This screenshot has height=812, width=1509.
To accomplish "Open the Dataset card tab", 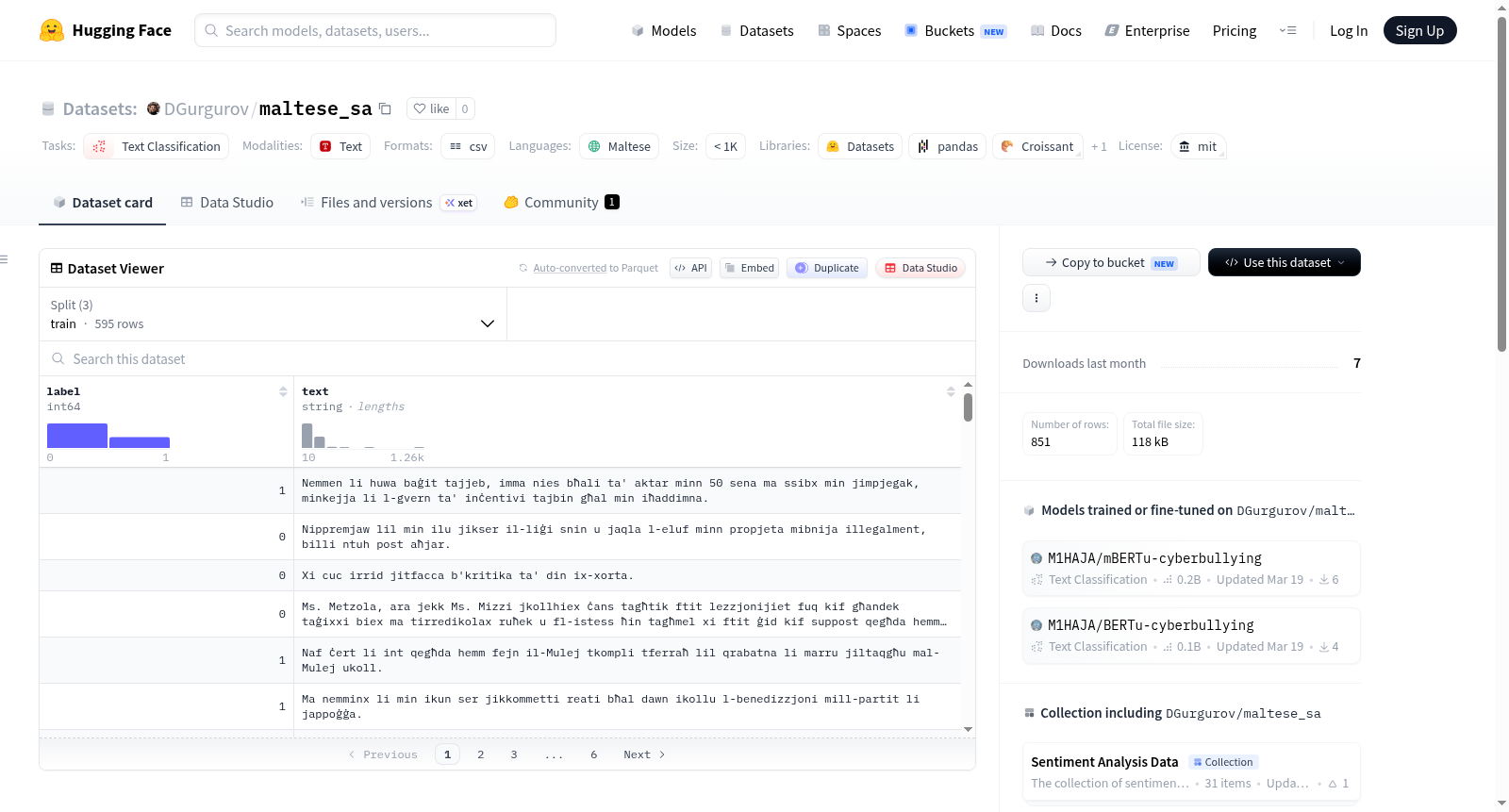I will click(x=103, y=203).
